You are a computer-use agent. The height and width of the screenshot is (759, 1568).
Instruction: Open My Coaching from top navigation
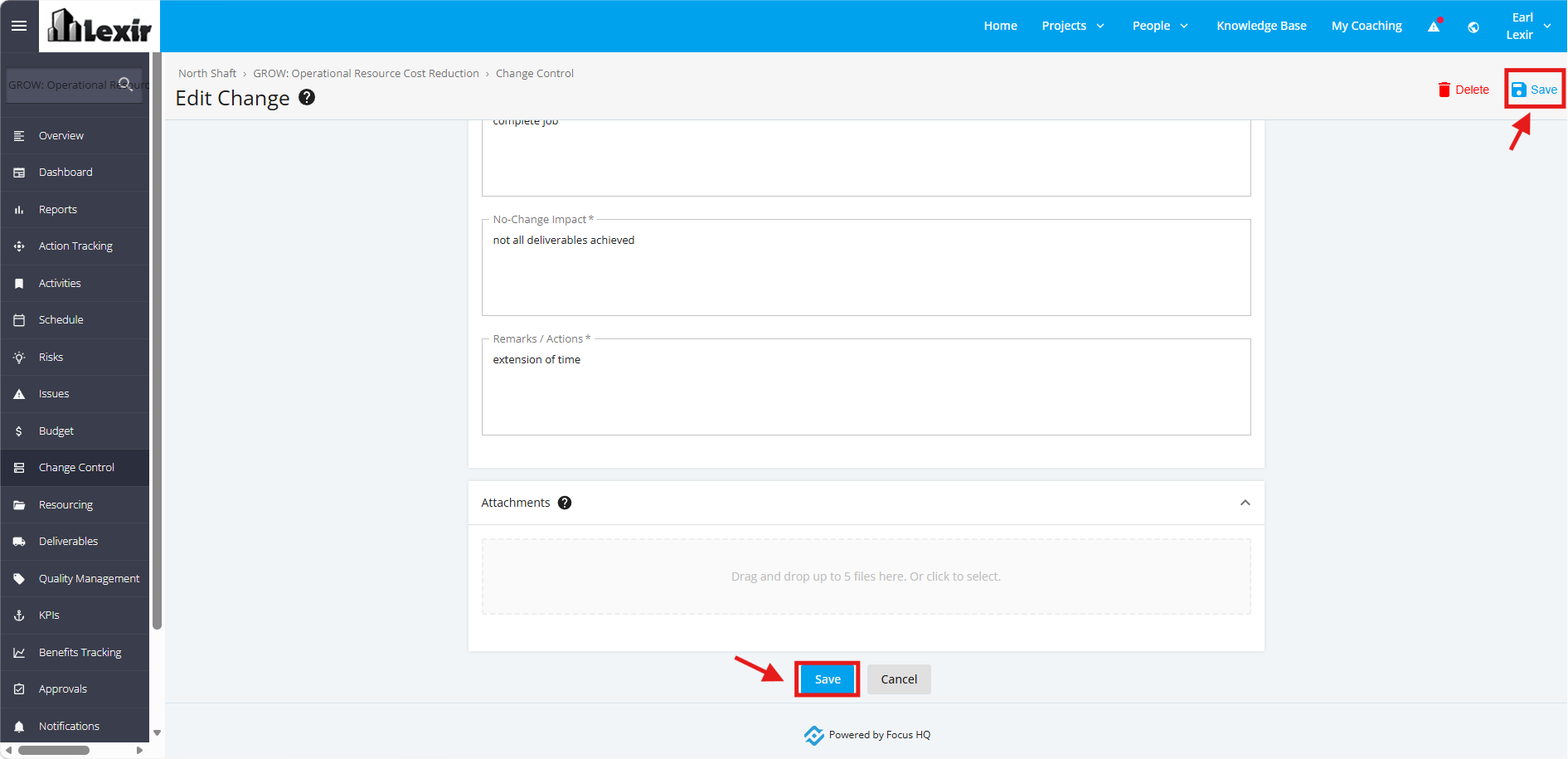coord(1367,26)
